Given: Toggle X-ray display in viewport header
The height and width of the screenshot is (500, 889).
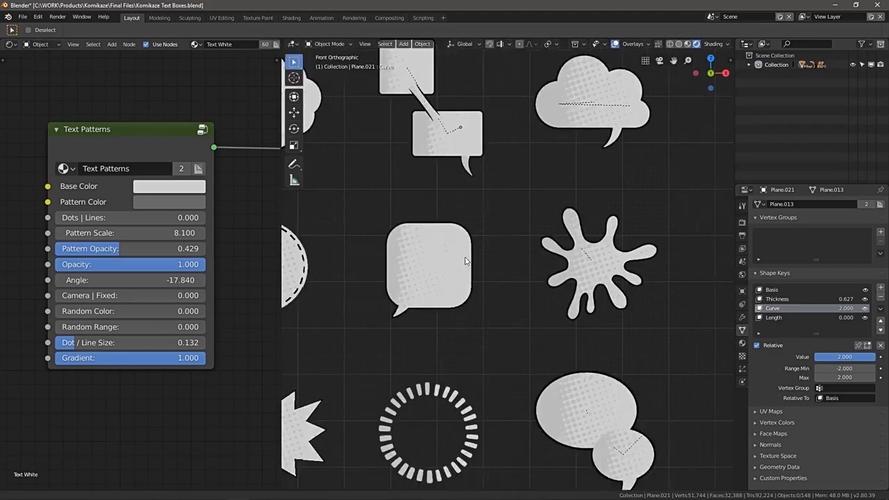Looking at the screenshot, I should point(658,44).
